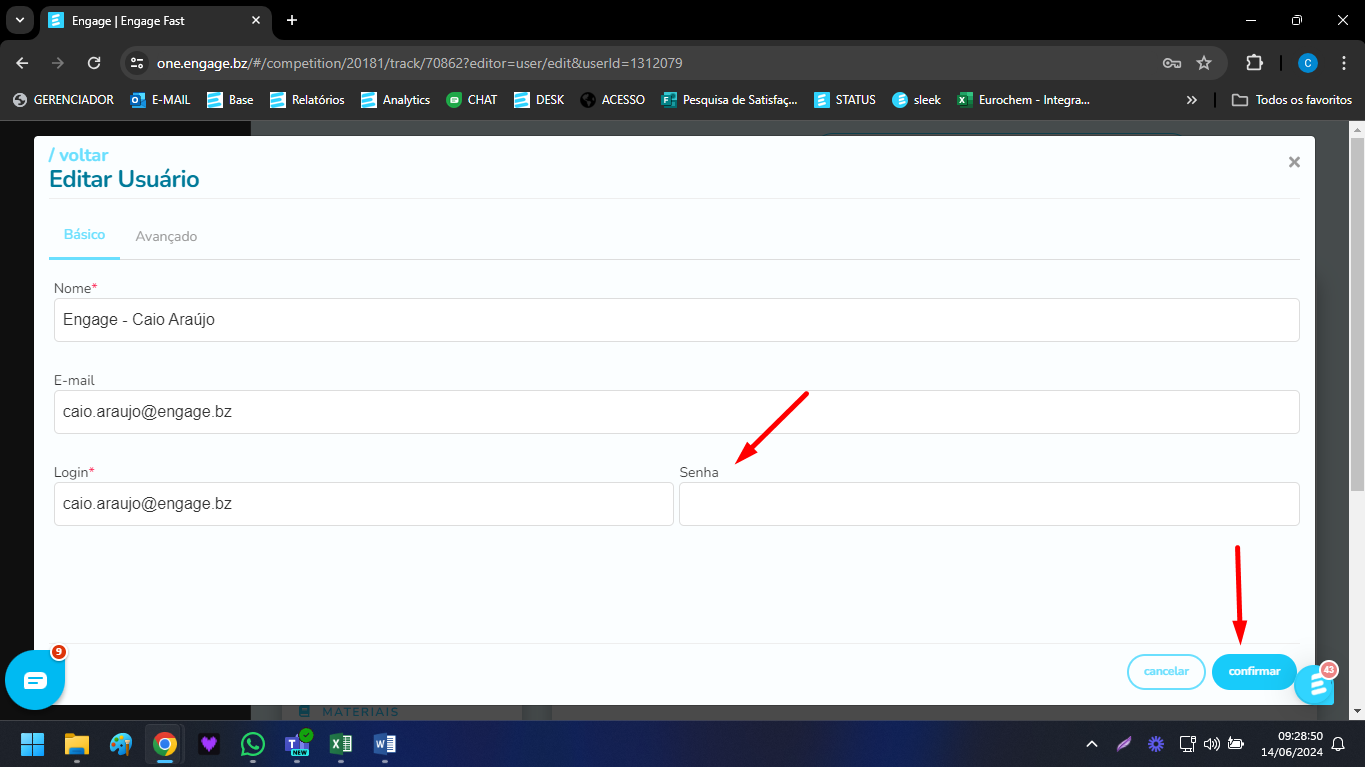Open Word from the taskbar

[385, 744]
